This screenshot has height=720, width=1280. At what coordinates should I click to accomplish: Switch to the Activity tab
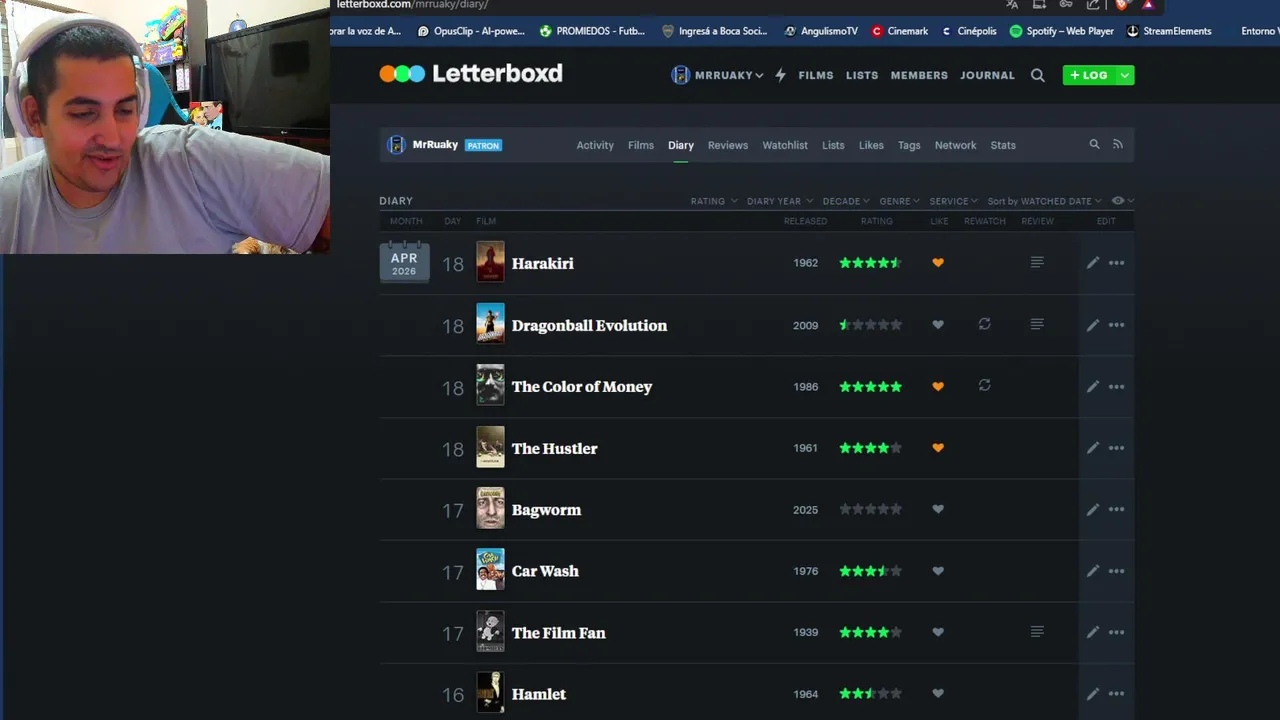[595, 145]
